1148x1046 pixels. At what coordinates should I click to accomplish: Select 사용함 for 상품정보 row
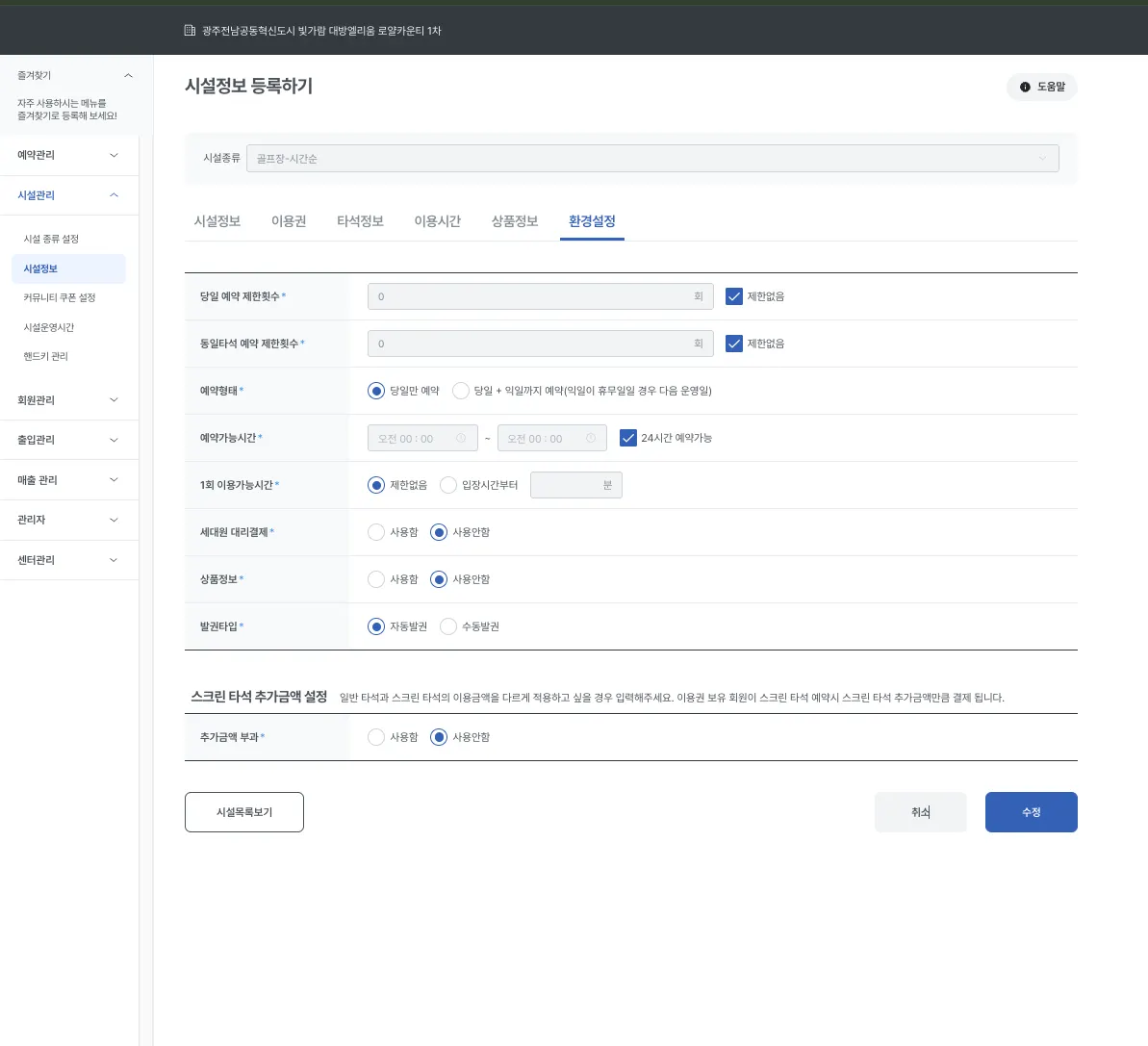pos(376,579)
